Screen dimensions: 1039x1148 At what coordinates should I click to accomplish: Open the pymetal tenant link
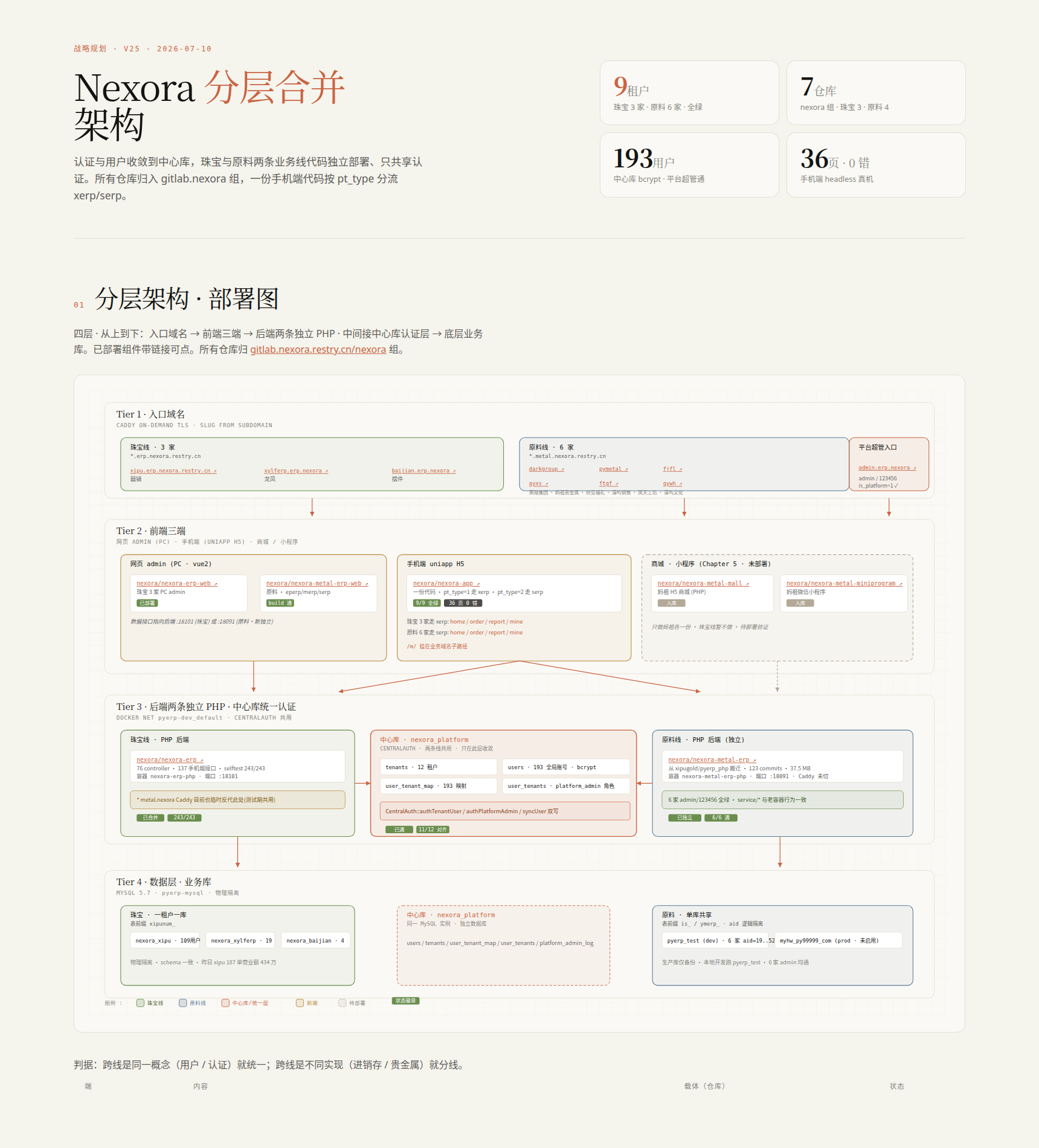pyautogui.click(x=614, y=469)
